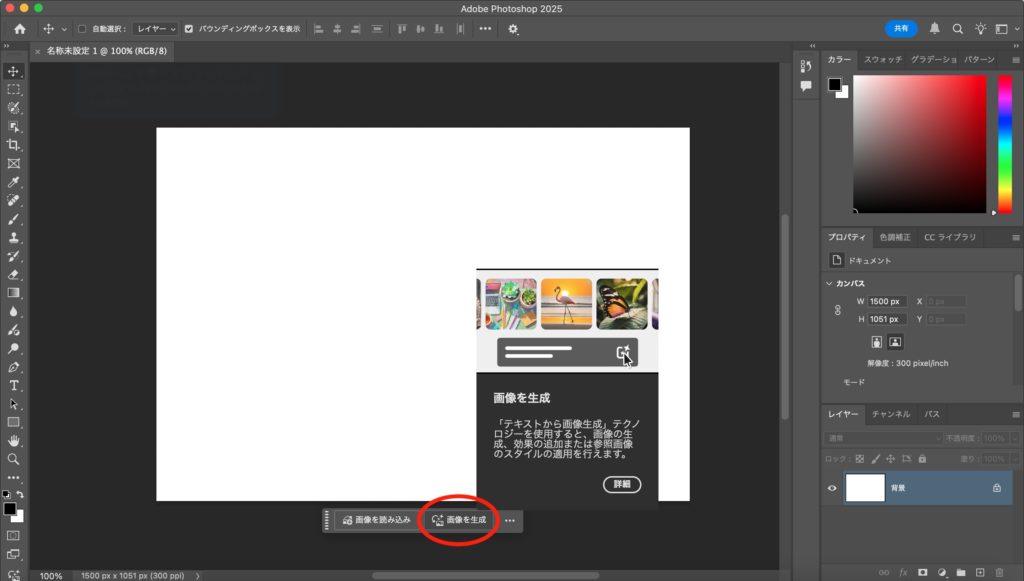
Task: Click the Home icon in options bar
Action: pos(19,29)
